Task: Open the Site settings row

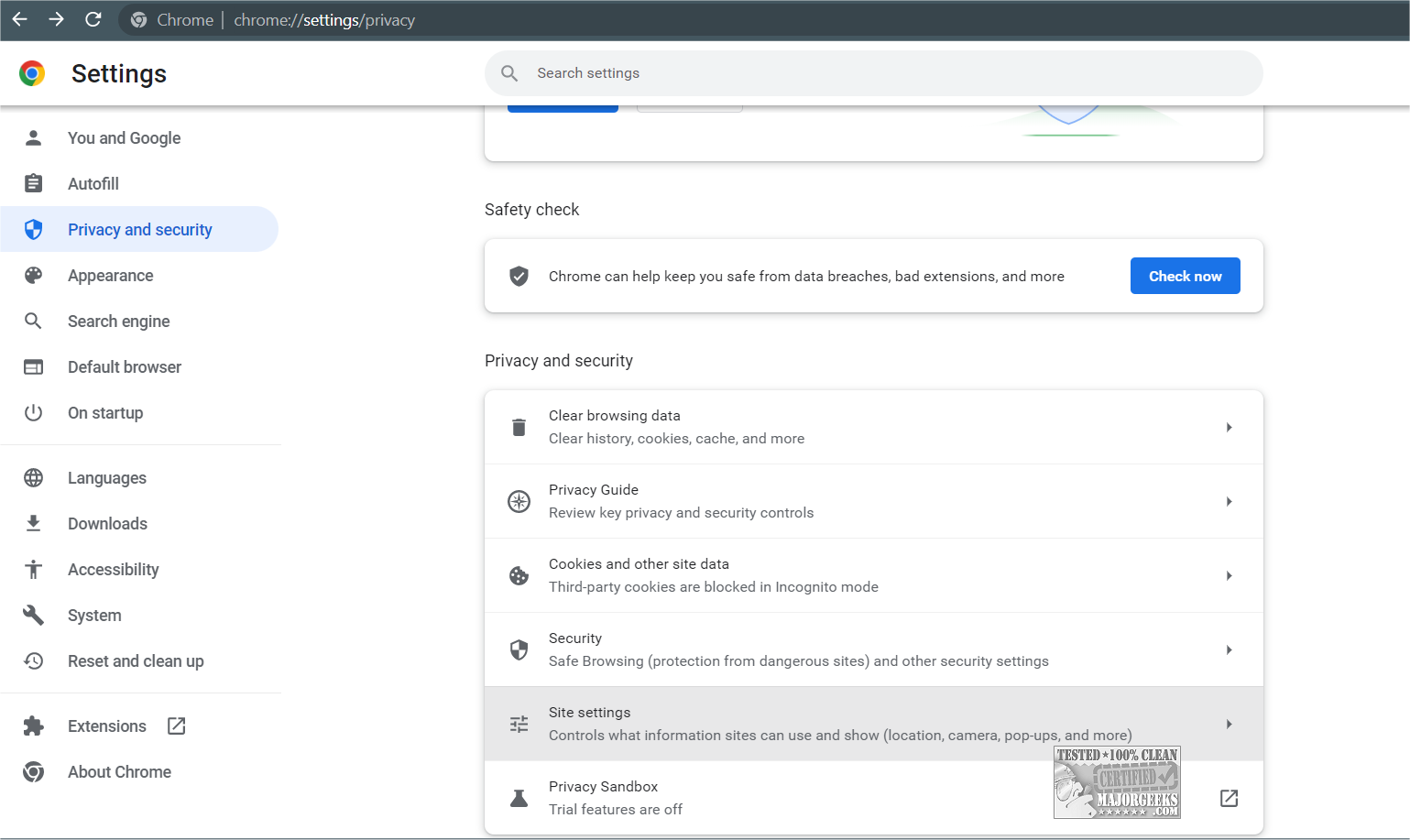Action: point(874,724)
